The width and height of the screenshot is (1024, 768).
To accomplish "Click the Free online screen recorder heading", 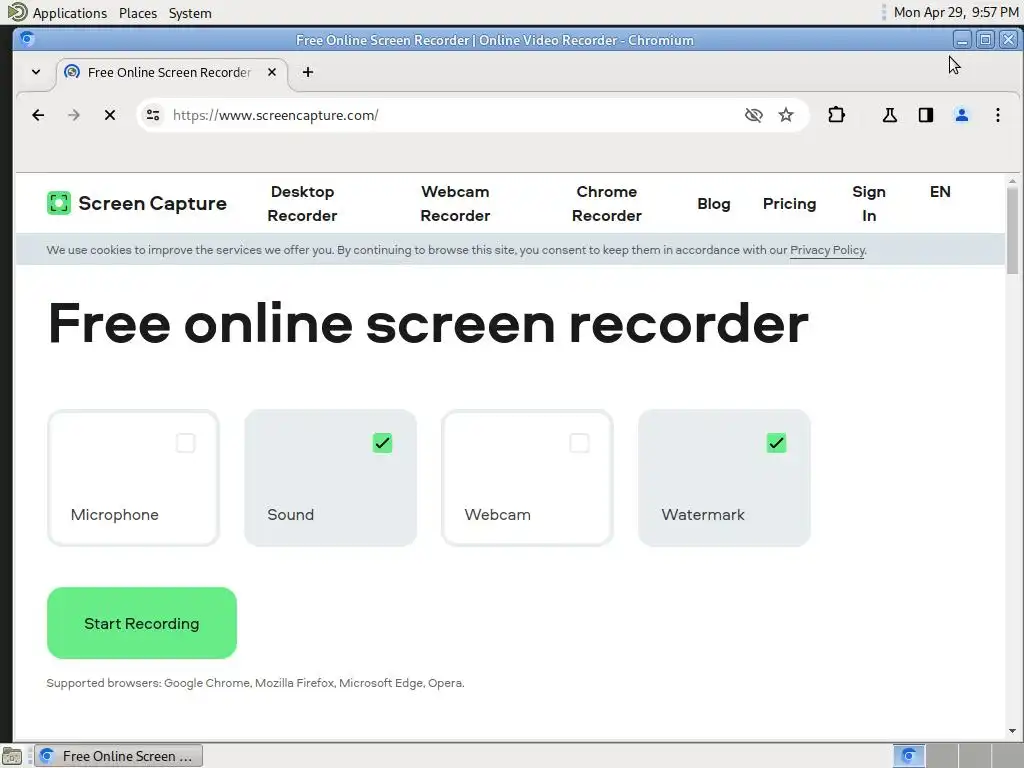I will pyautogui.click(x=428, y=324).
